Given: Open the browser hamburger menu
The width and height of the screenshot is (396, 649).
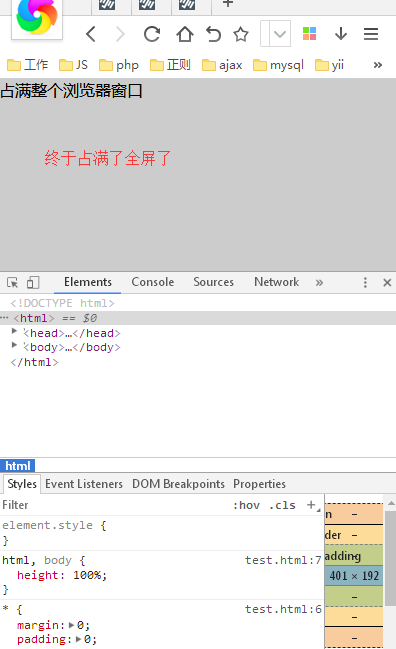Looking at the screenshot, I should 371,34.
